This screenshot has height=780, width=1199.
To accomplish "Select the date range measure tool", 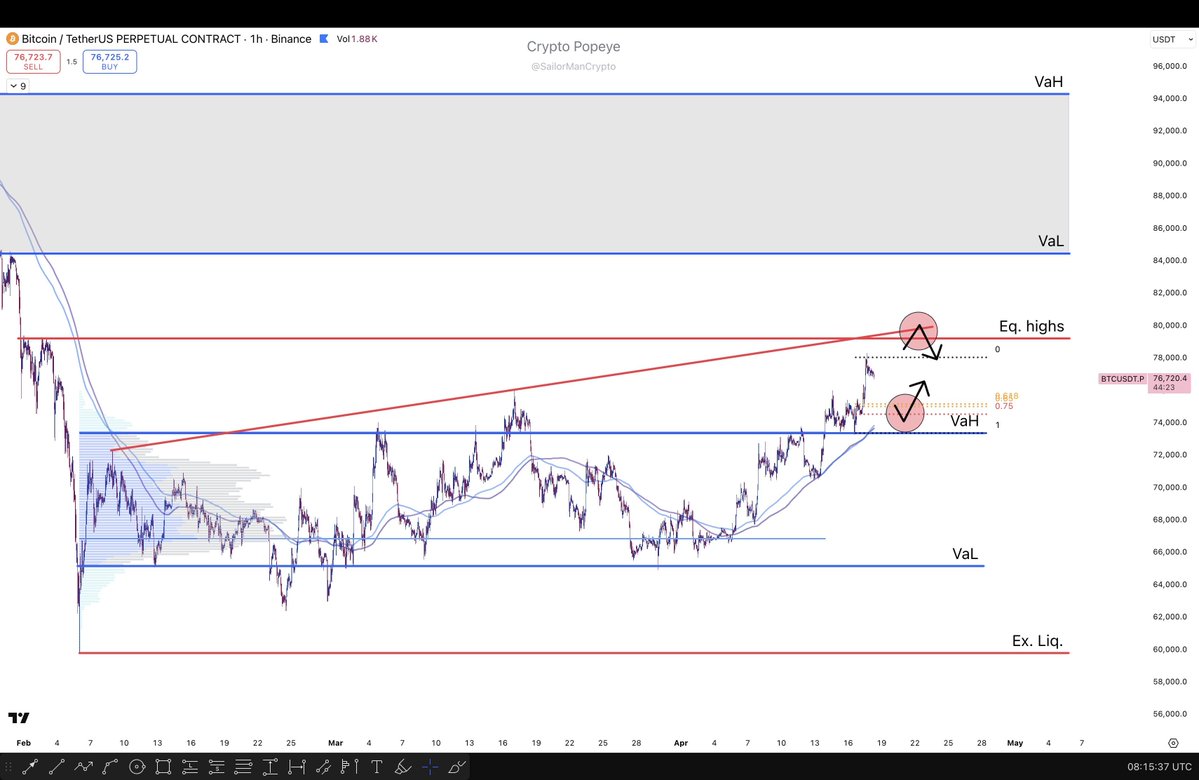I will [x=297, y=766].
